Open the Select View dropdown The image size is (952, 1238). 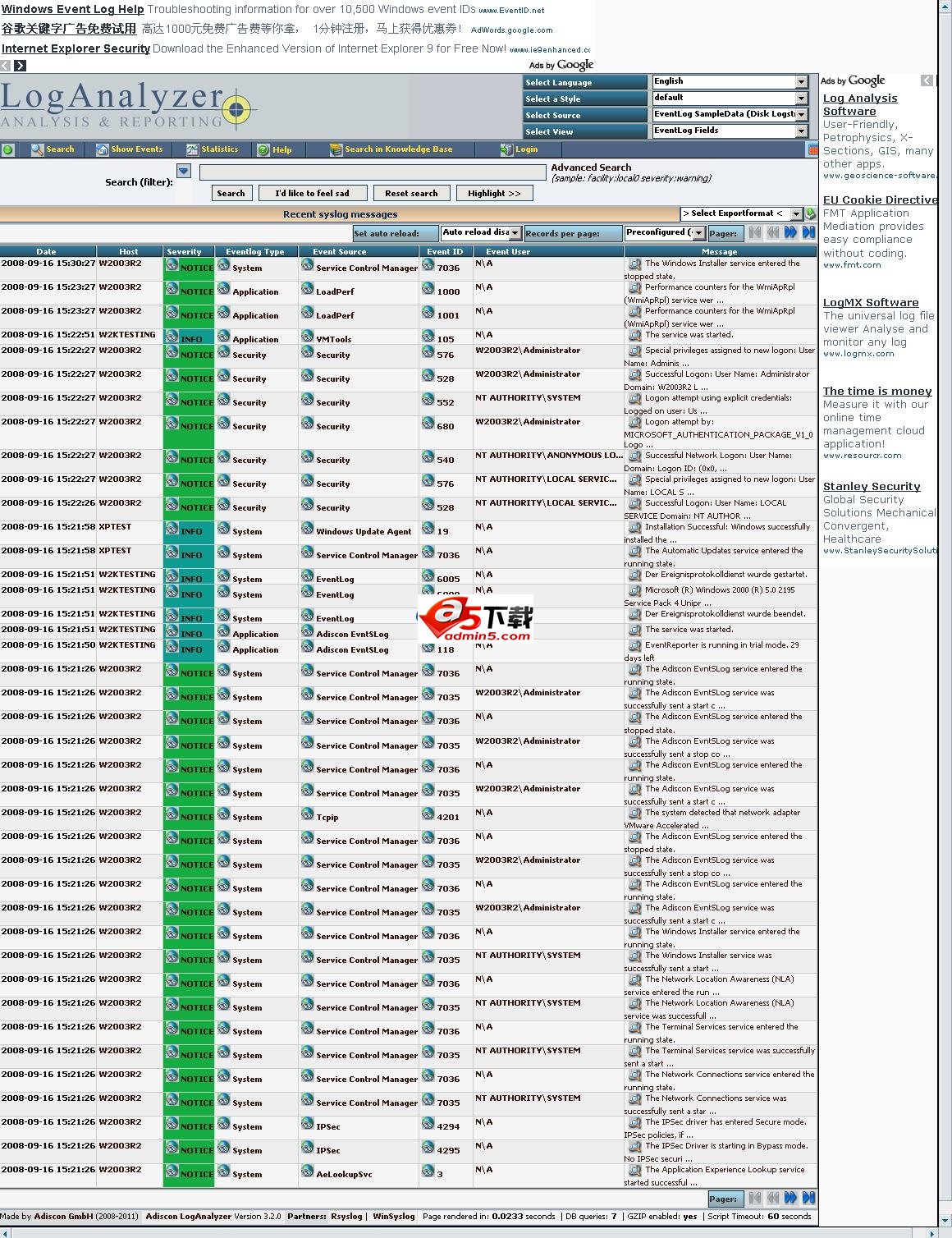click(730, 131)
